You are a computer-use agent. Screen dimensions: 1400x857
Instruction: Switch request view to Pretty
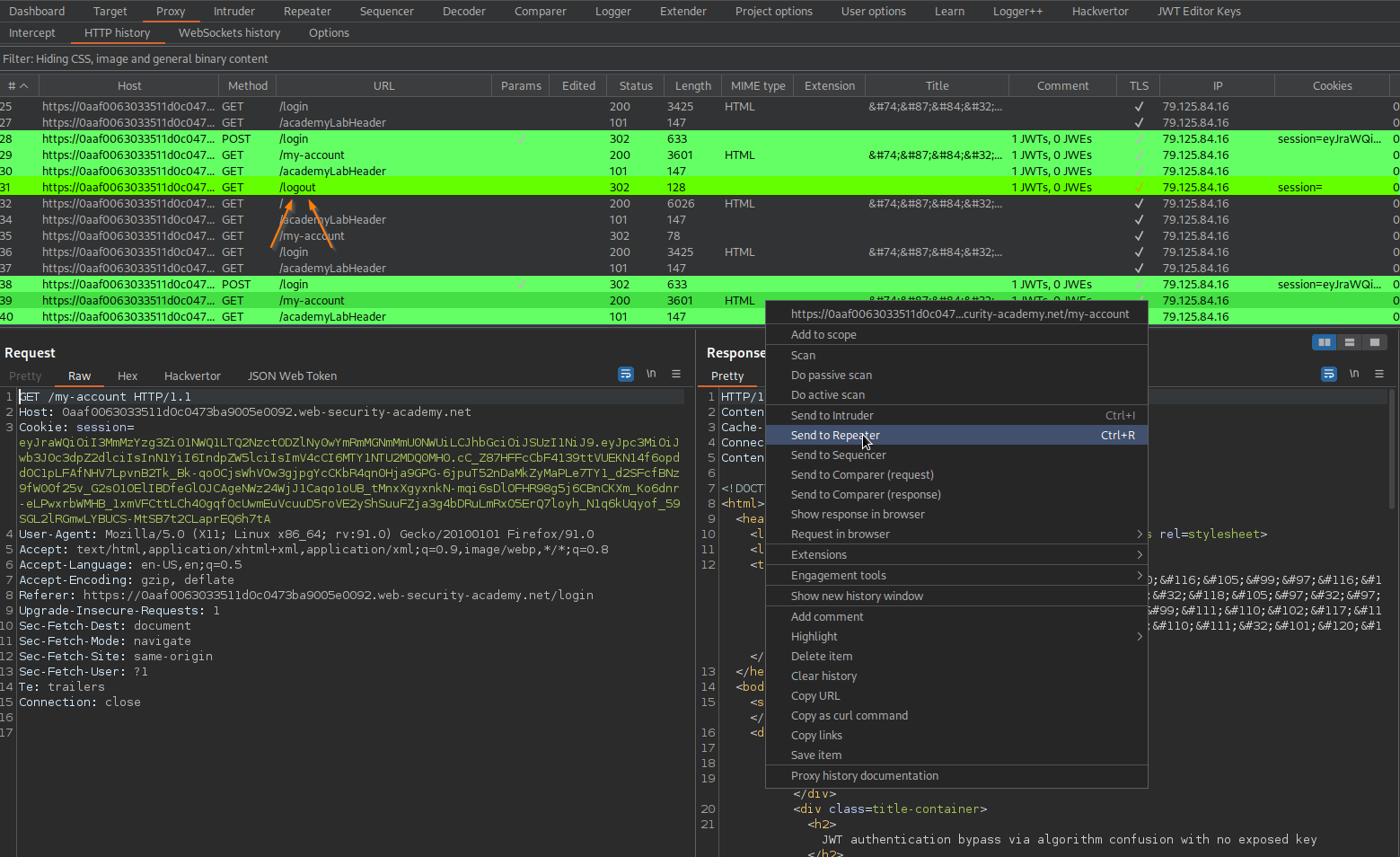click(25, 376)
